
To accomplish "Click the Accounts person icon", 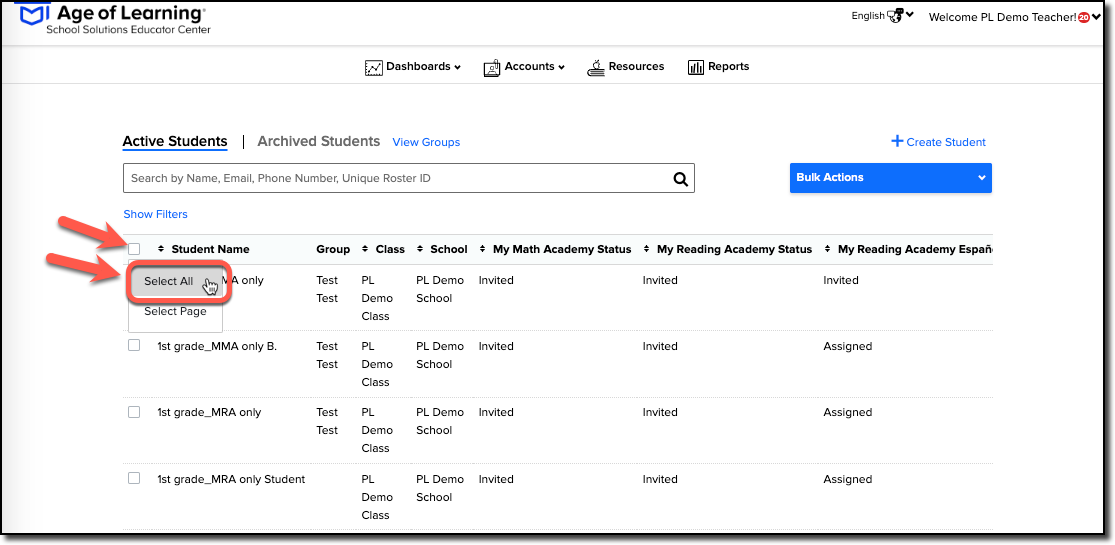I will tap(492, 68).
